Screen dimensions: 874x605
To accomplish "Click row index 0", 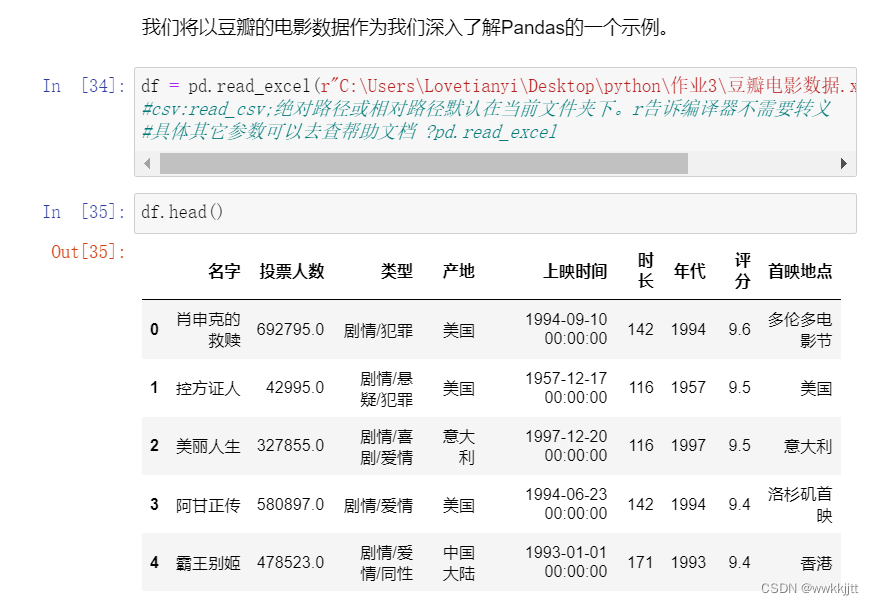I will coord(154,330).
